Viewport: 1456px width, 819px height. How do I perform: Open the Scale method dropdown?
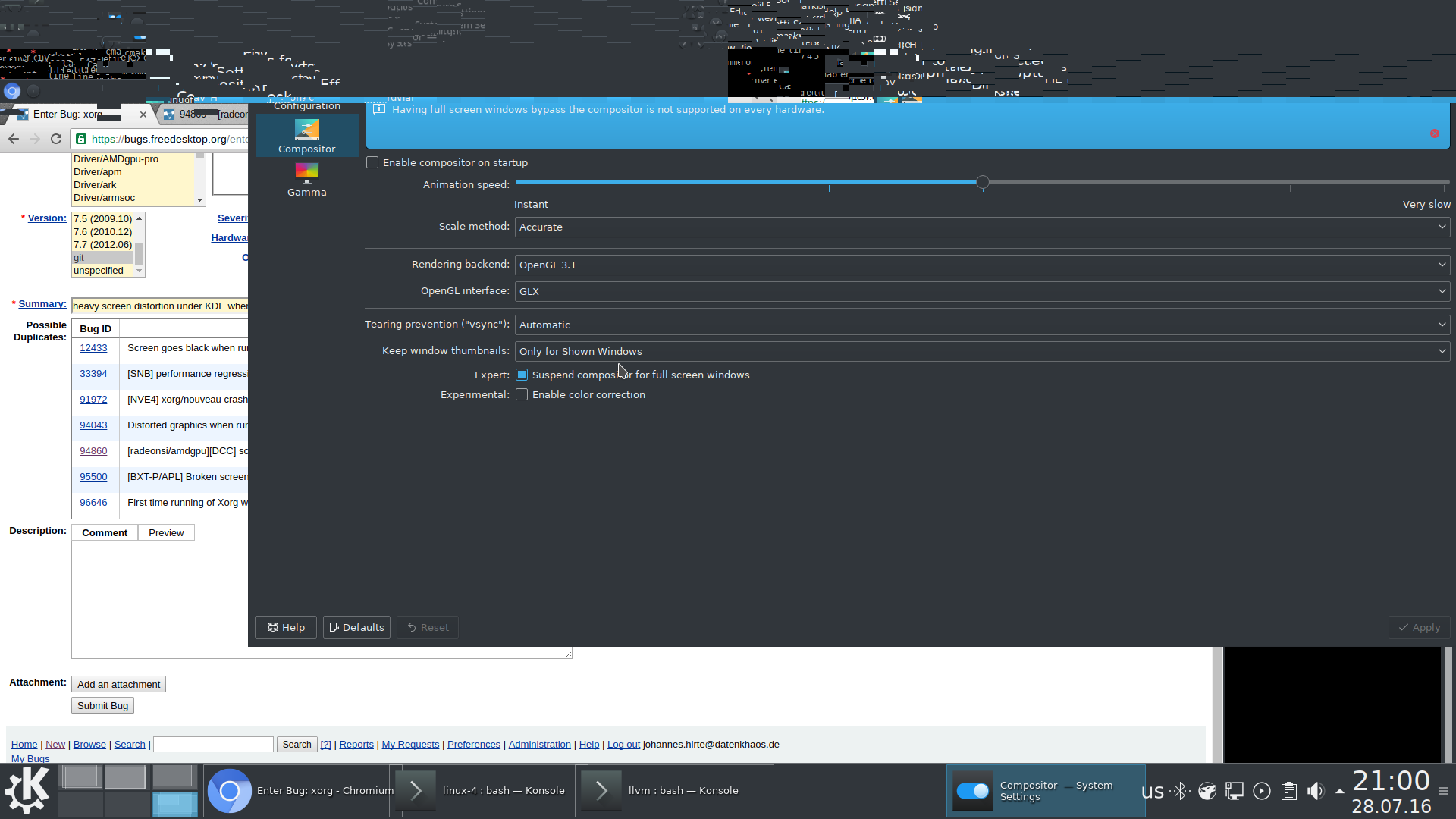(x=982, y=227)
